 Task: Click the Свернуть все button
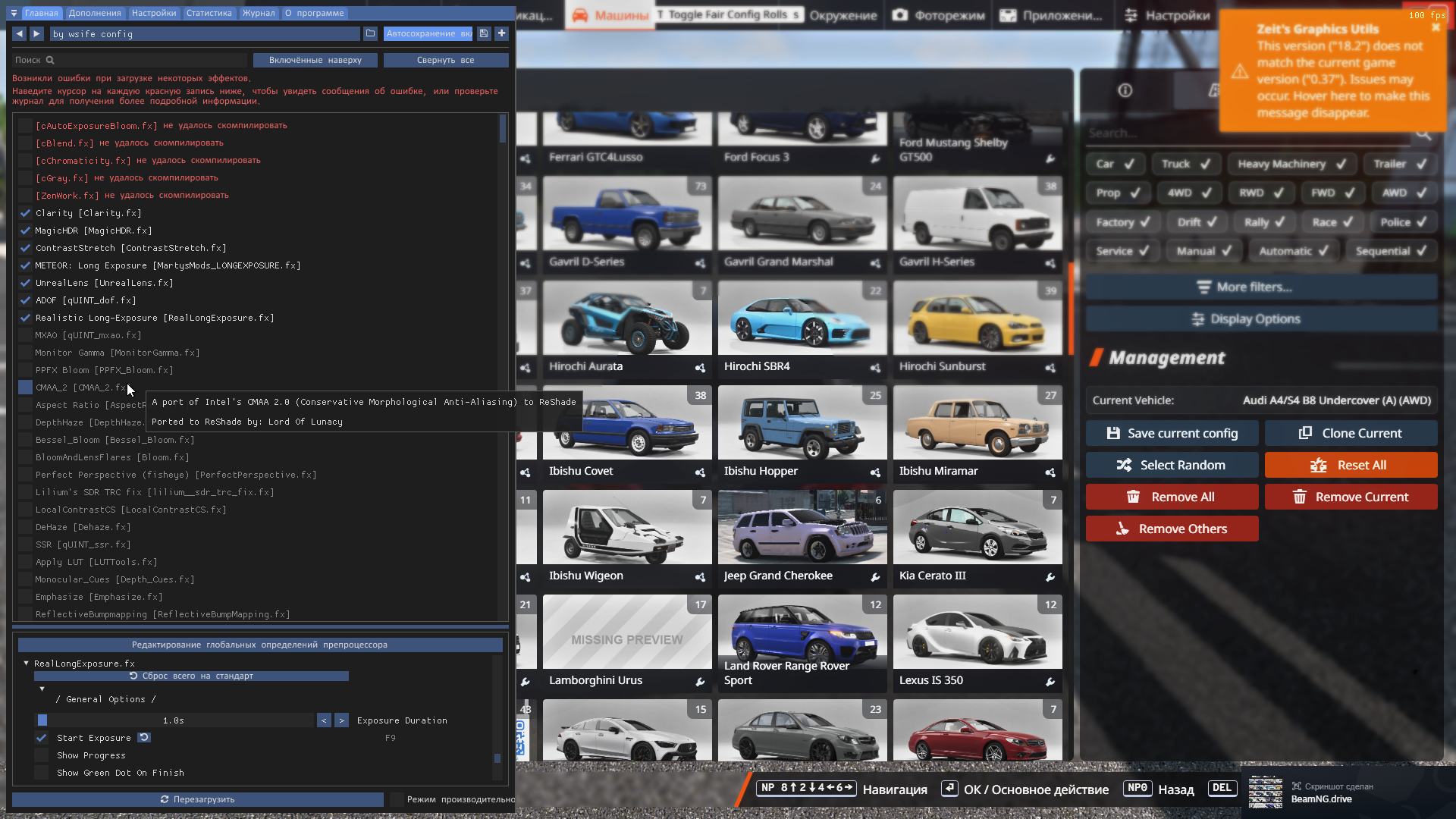446,60
